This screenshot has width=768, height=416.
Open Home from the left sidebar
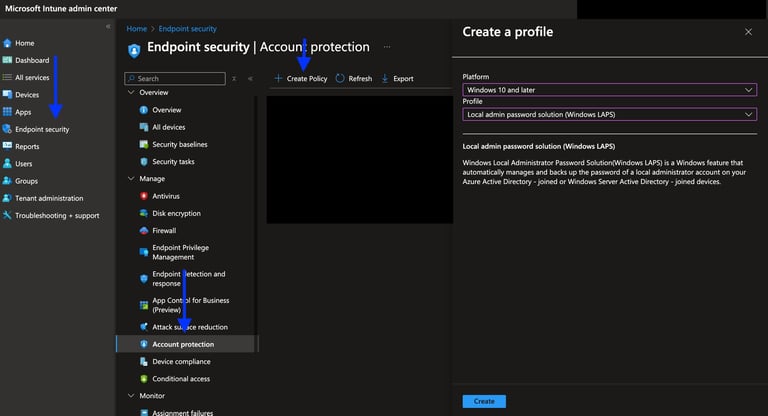pyautogui.click(x=19, y=43)
